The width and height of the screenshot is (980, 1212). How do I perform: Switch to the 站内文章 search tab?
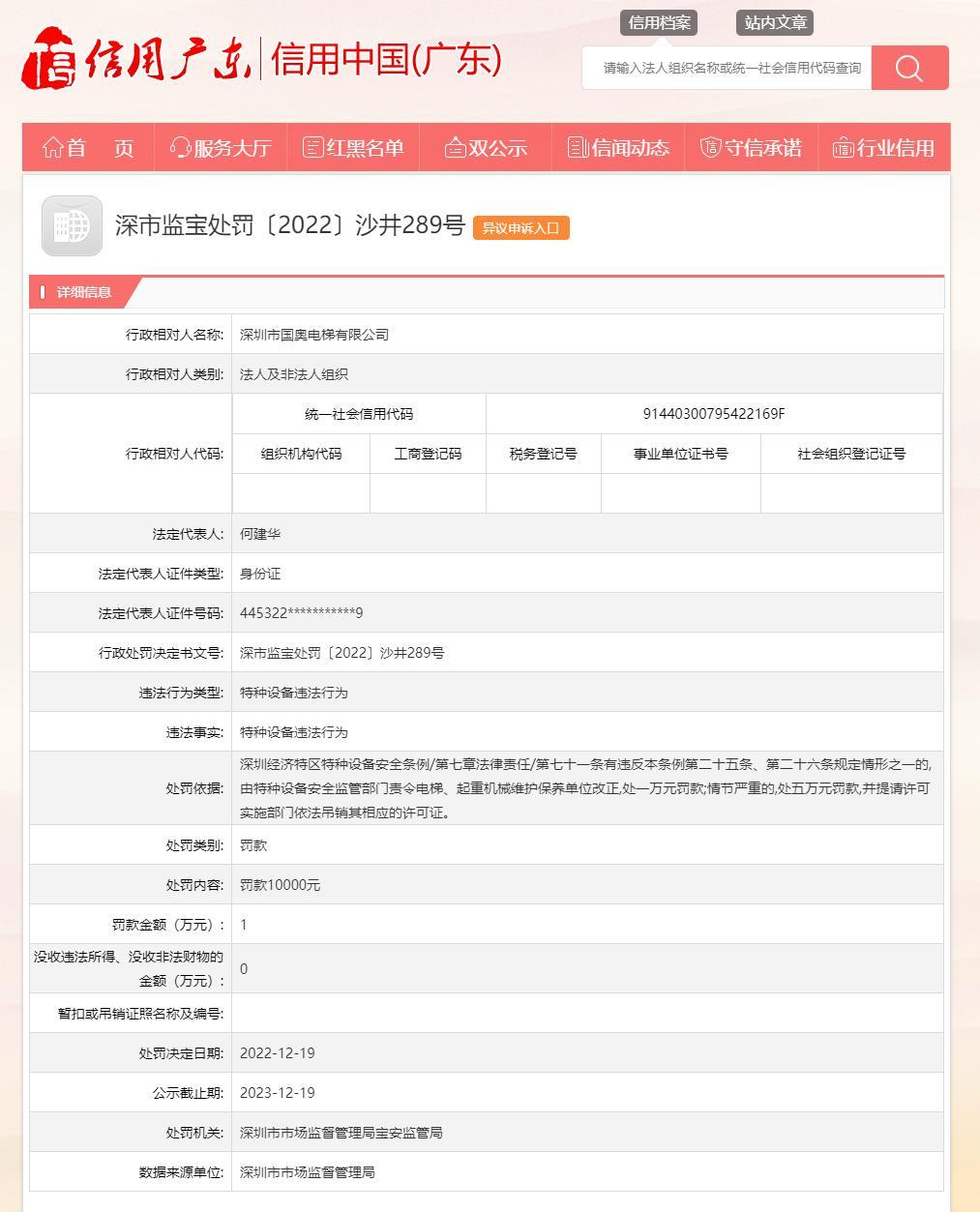(775, 22)
